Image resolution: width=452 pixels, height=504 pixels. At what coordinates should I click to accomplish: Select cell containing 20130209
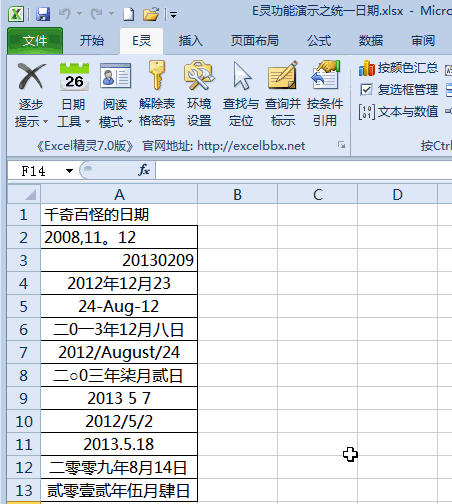(119, 260)
